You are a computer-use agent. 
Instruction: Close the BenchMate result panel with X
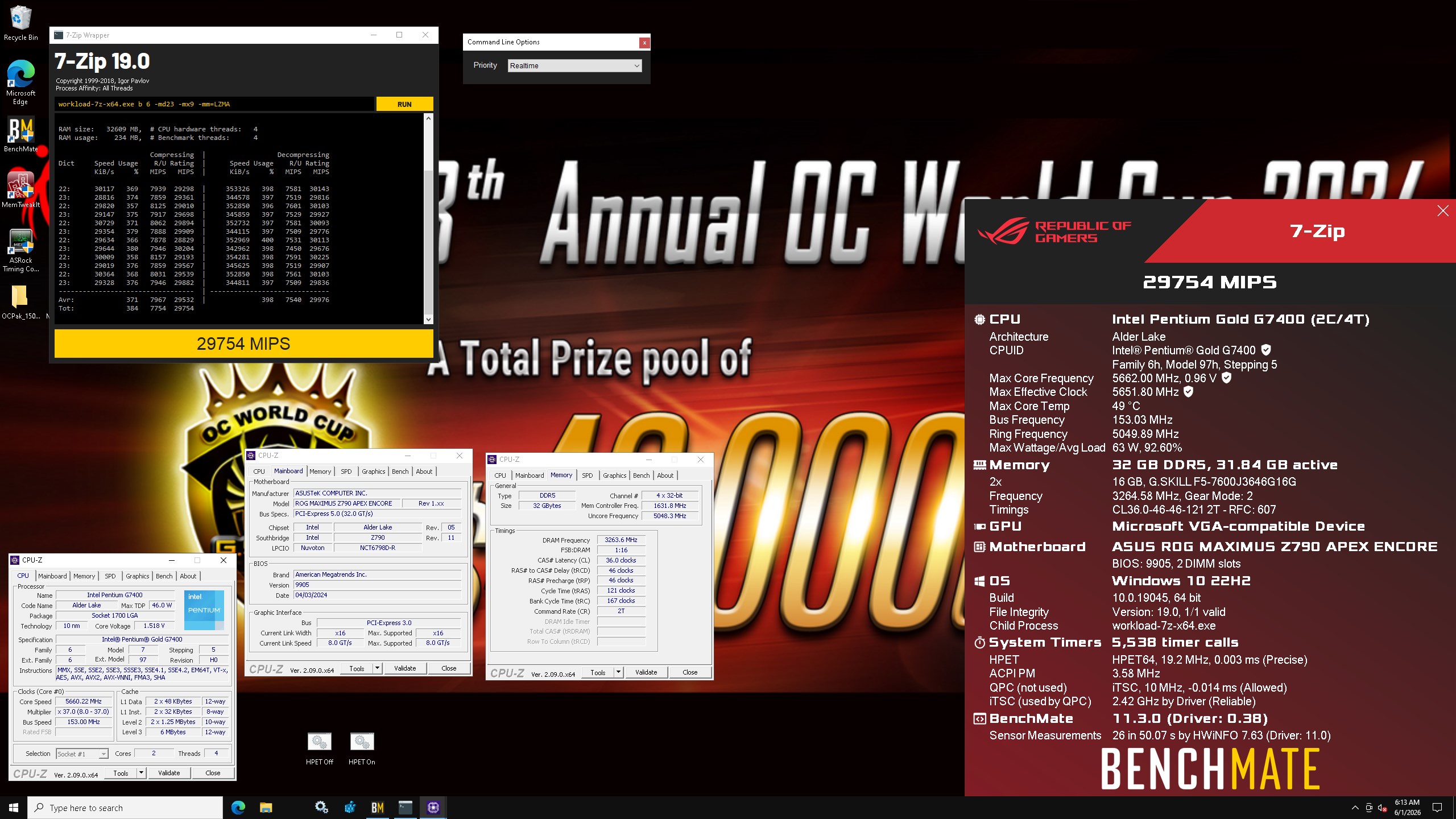(x=1443, y=211)
